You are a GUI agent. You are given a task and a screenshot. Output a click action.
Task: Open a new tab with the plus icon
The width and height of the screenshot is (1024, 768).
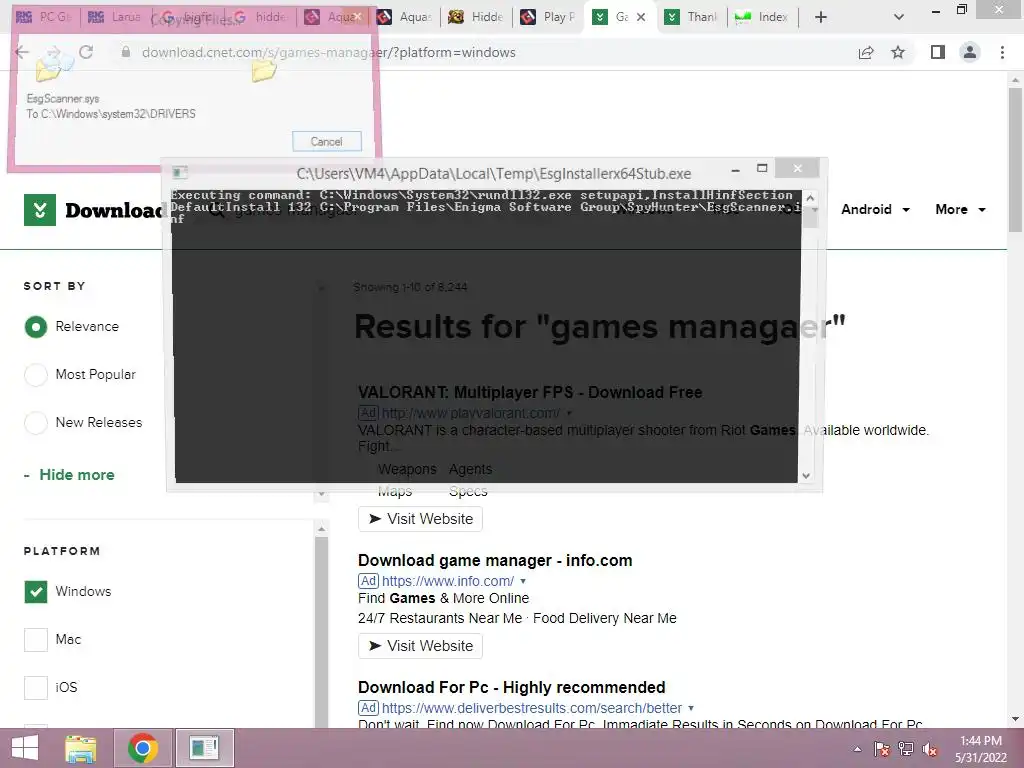[821, 17]
